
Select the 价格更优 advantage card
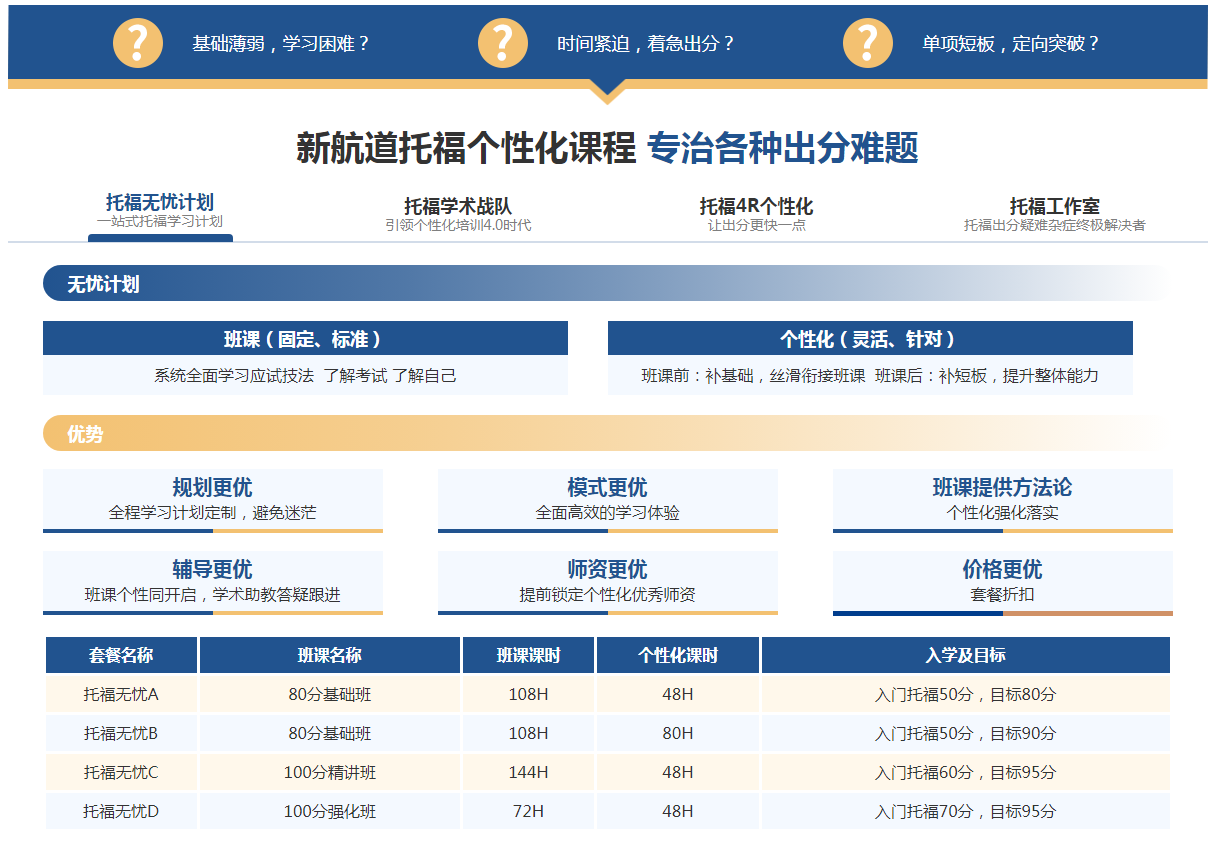[1003, 582]
